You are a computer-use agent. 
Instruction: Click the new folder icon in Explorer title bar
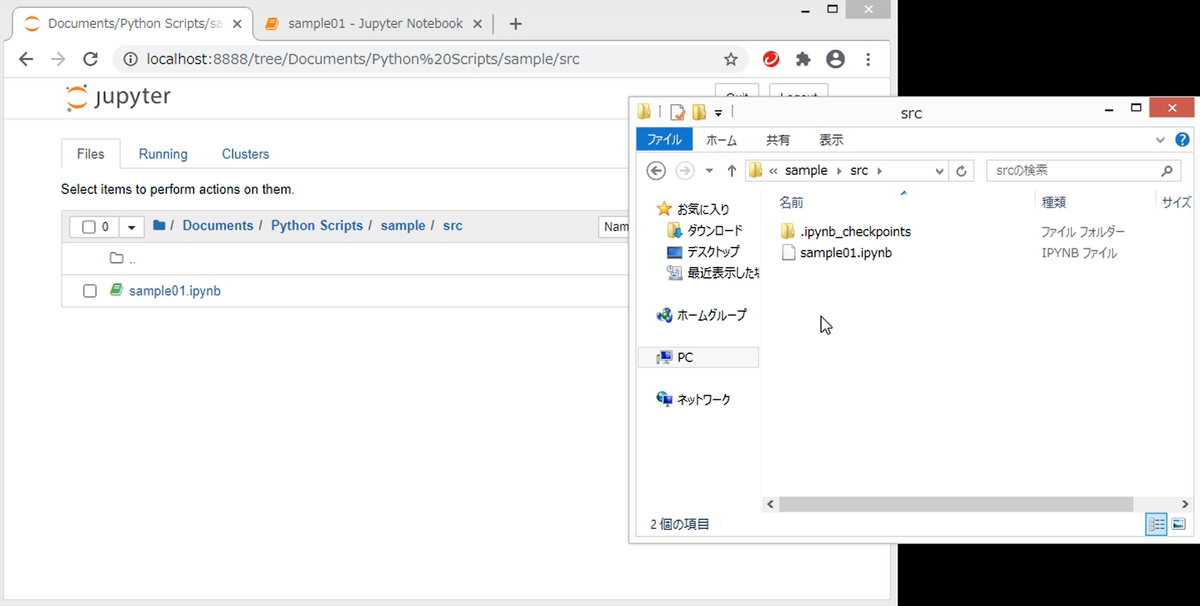(700, 112)
